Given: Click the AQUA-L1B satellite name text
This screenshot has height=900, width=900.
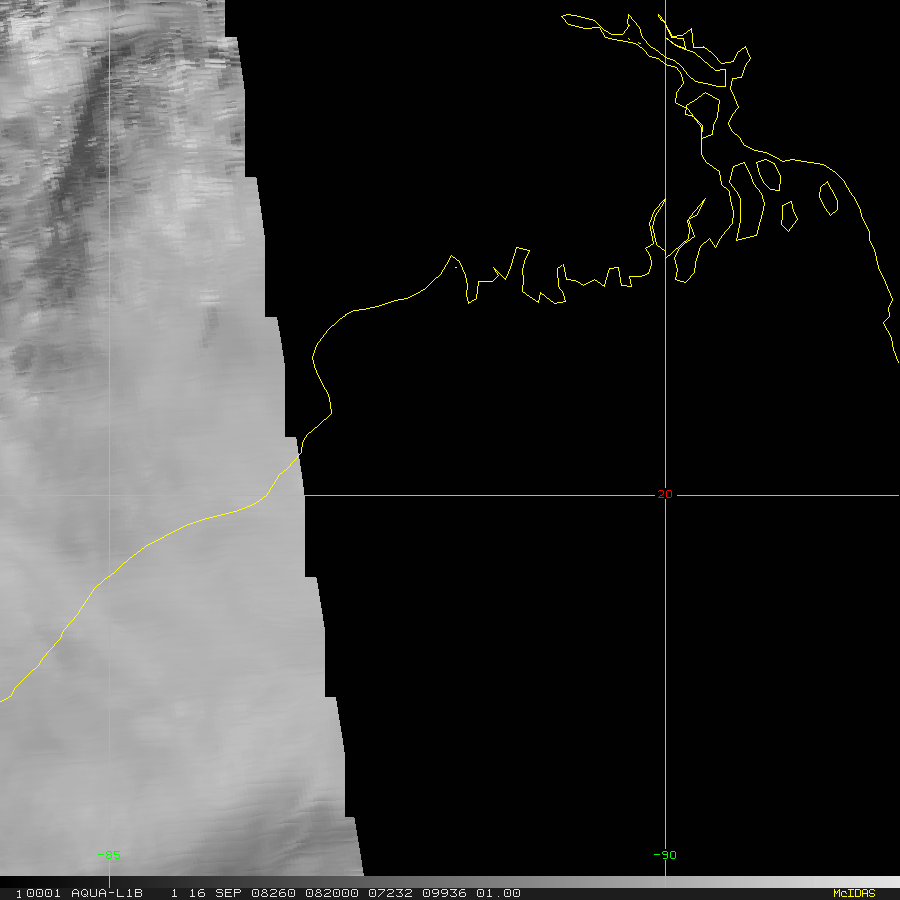Looking at the screenshot, I should coord(107,893).
